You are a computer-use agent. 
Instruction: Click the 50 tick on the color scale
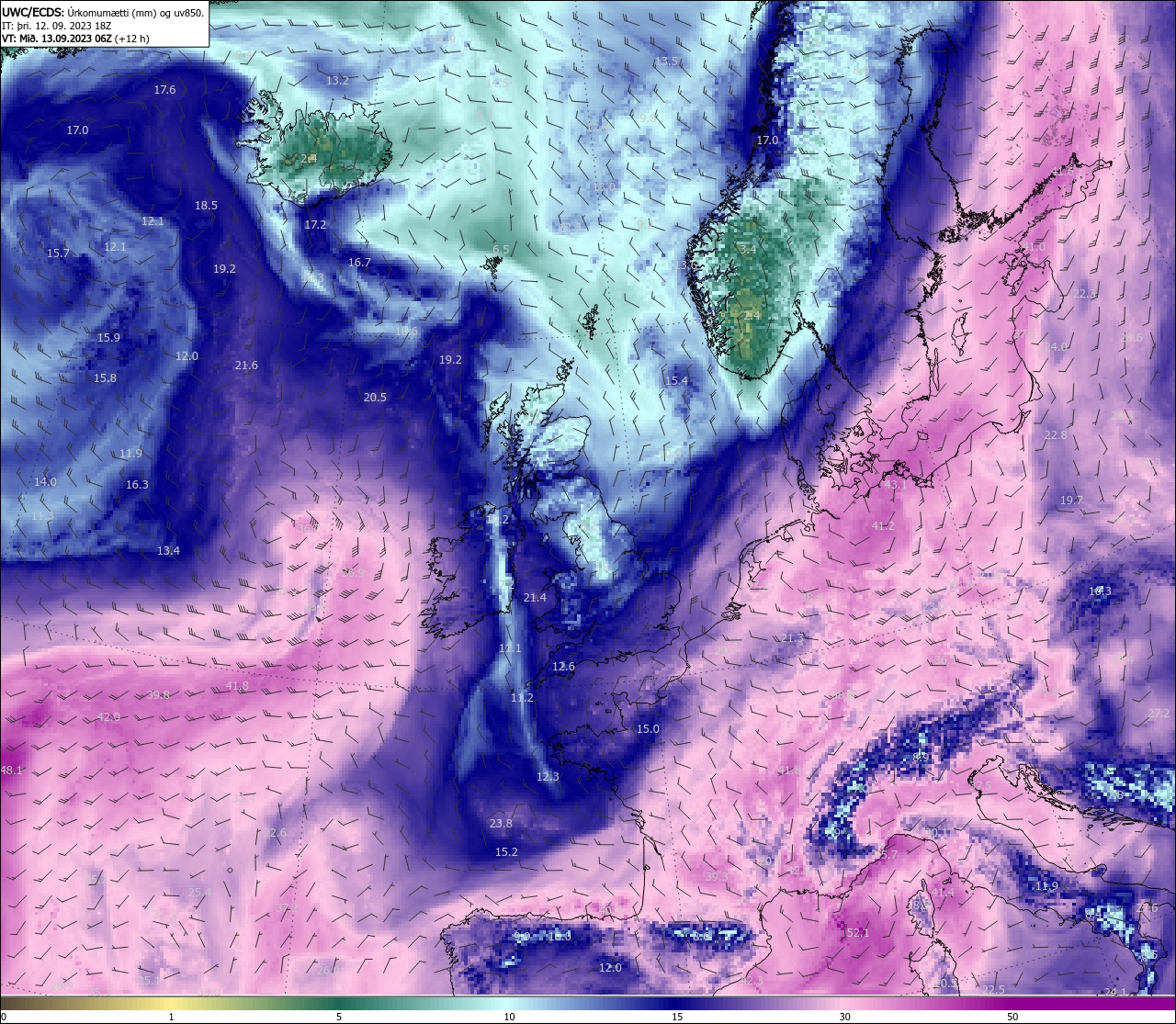pos(1012,1017)
